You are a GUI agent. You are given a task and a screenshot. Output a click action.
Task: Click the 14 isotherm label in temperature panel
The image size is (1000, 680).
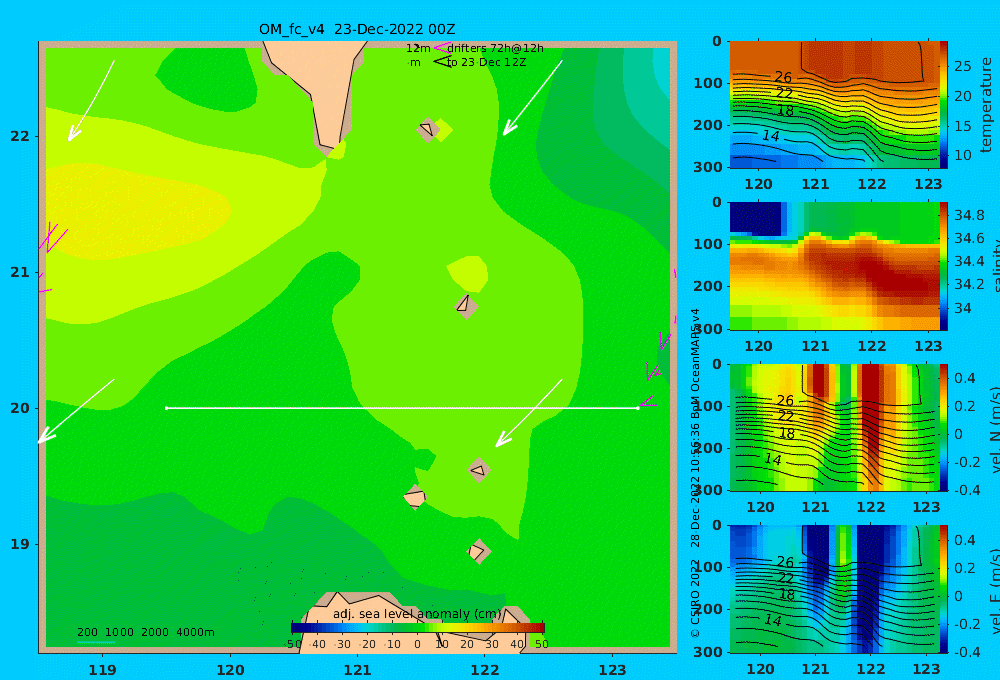(x=770, y=136)
